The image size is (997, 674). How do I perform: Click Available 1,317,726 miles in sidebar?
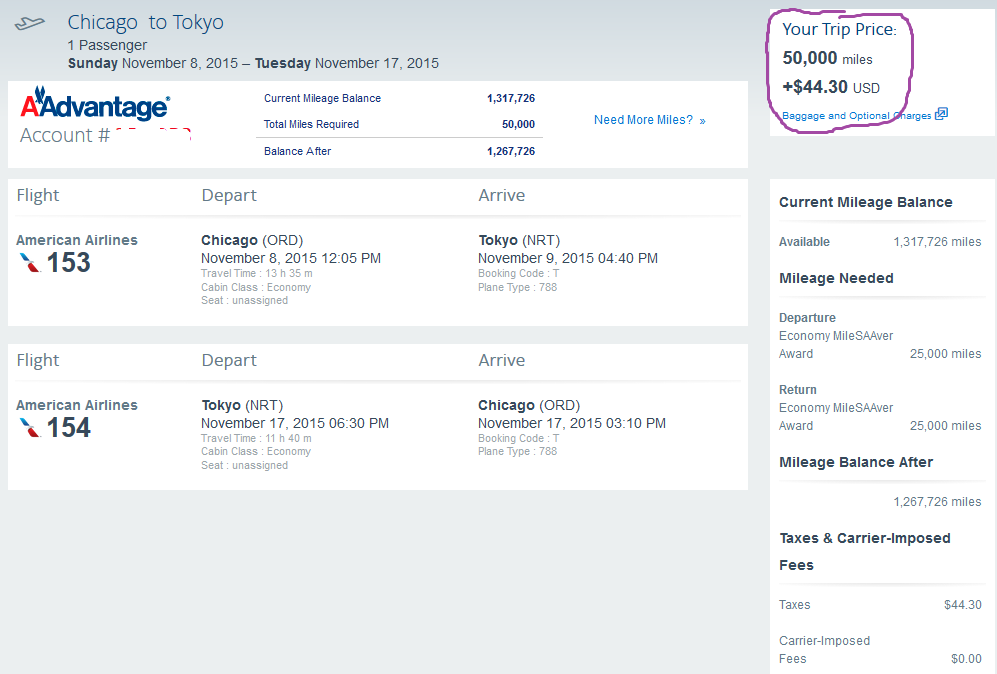880,242
